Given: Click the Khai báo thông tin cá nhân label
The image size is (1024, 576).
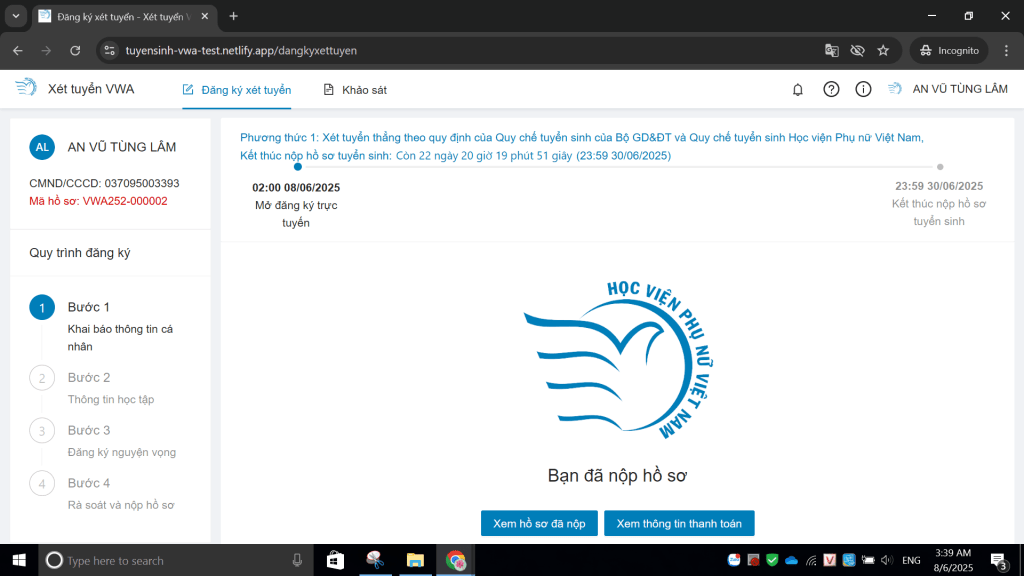Looking at the screenshot, I should tap(120, 338).
